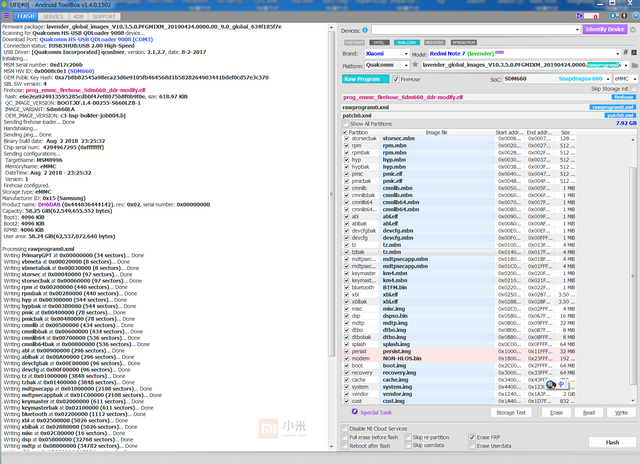The image size is (640, 464).
Task: Select the INTEL platform tab
Action: tap(379, 42)
